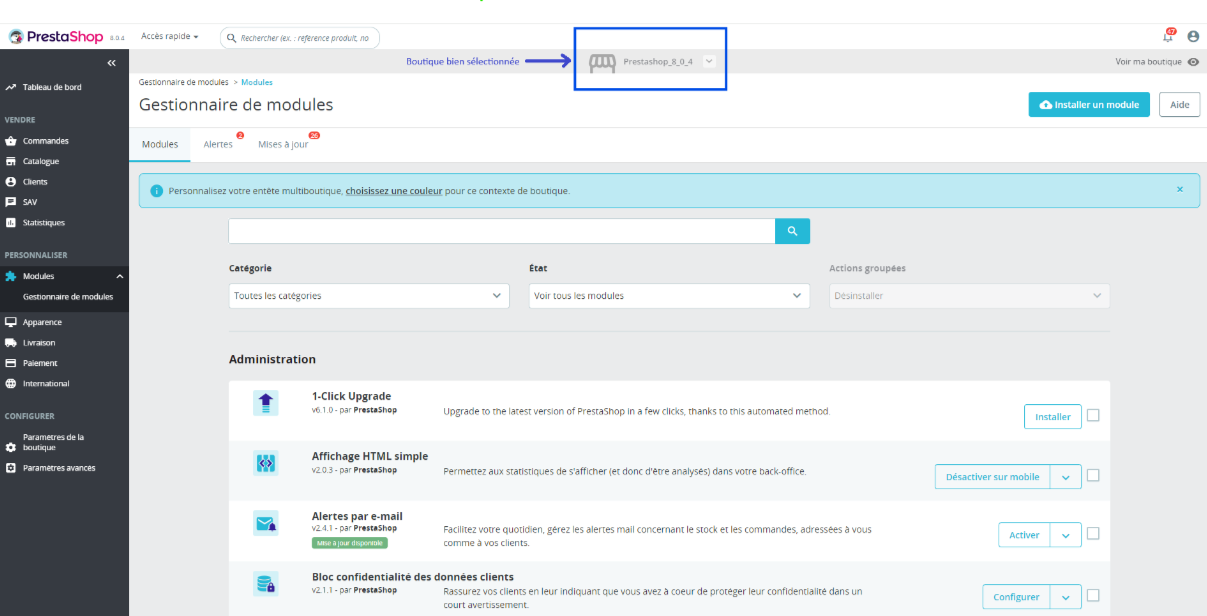Check the box for Affichage HTML simple

coord(1093,475)
